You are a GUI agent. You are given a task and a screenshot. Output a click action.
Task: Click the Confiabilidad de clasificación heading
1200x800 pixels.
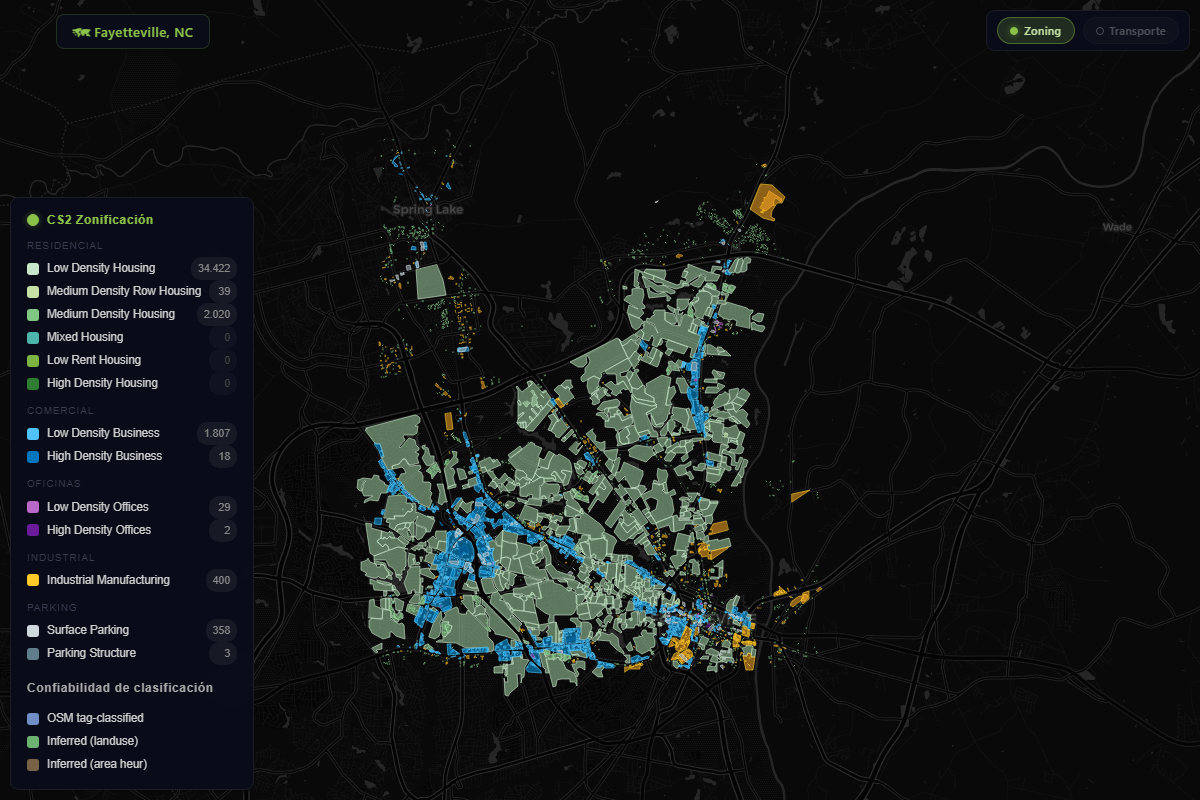pyautogui.click(x=120, y=688)
